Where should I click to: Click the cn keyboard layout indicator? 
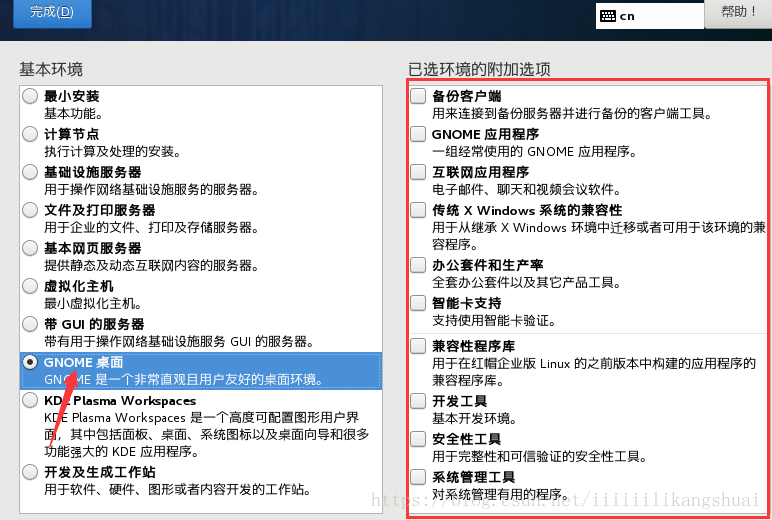[x=650, y=16]
